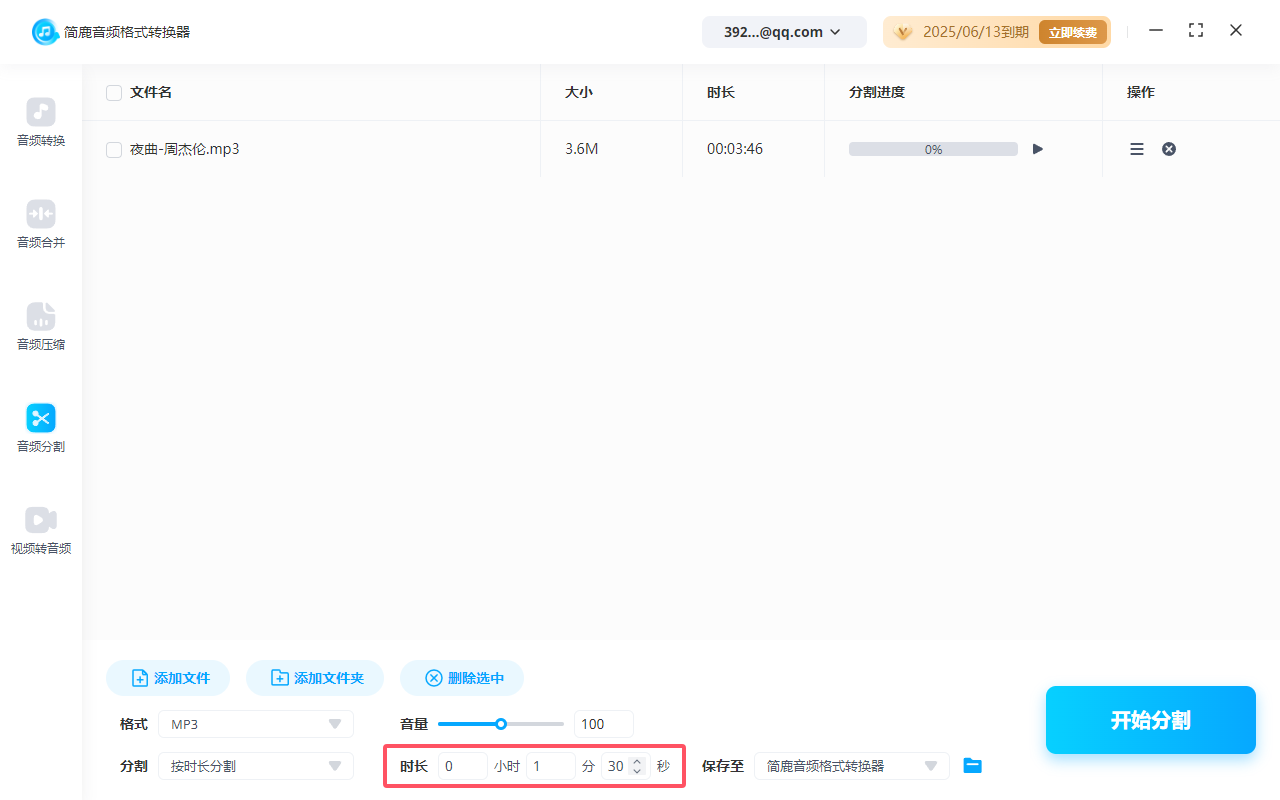Select all files via the header checkbox
Screen dimensions: 1280x800
[x=114, y=92]
